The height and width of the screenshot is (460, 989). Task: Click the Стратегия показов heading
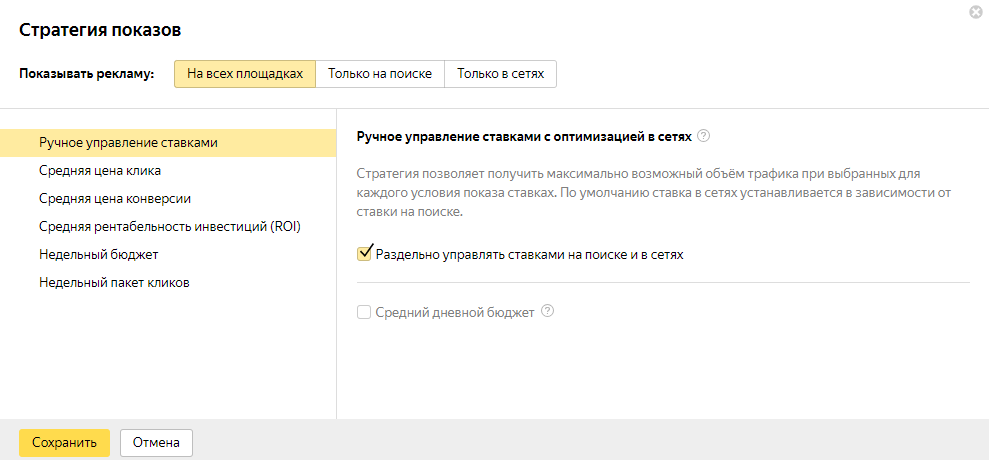pyautogui.click(x=100, y=30)
